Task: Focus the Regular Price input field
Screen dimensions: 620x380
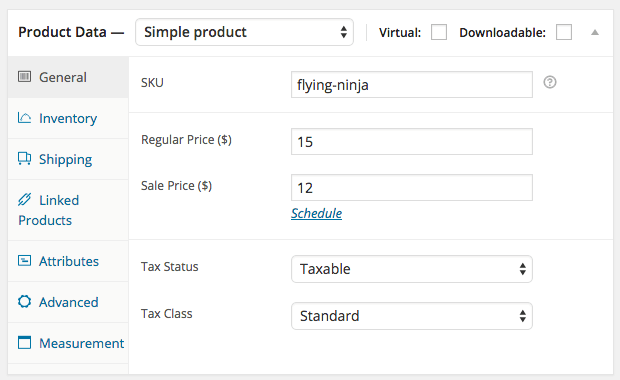Action: 412,142
